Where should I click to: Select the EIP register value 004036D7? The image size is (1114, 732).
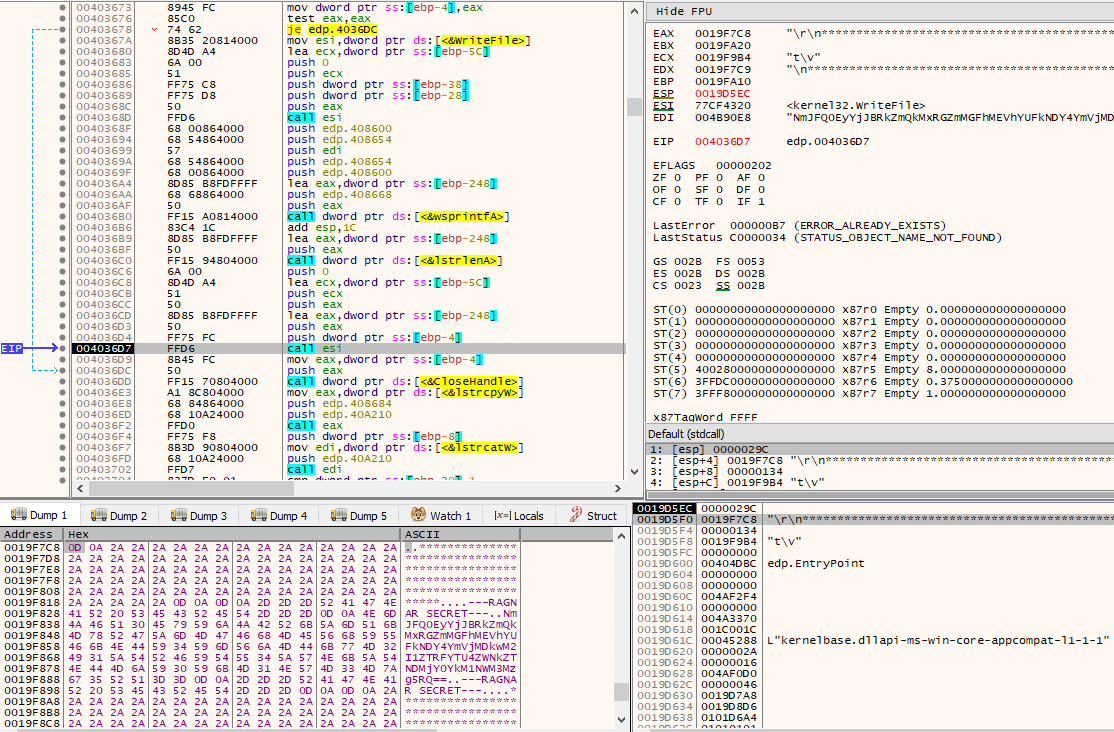point(723,141)
